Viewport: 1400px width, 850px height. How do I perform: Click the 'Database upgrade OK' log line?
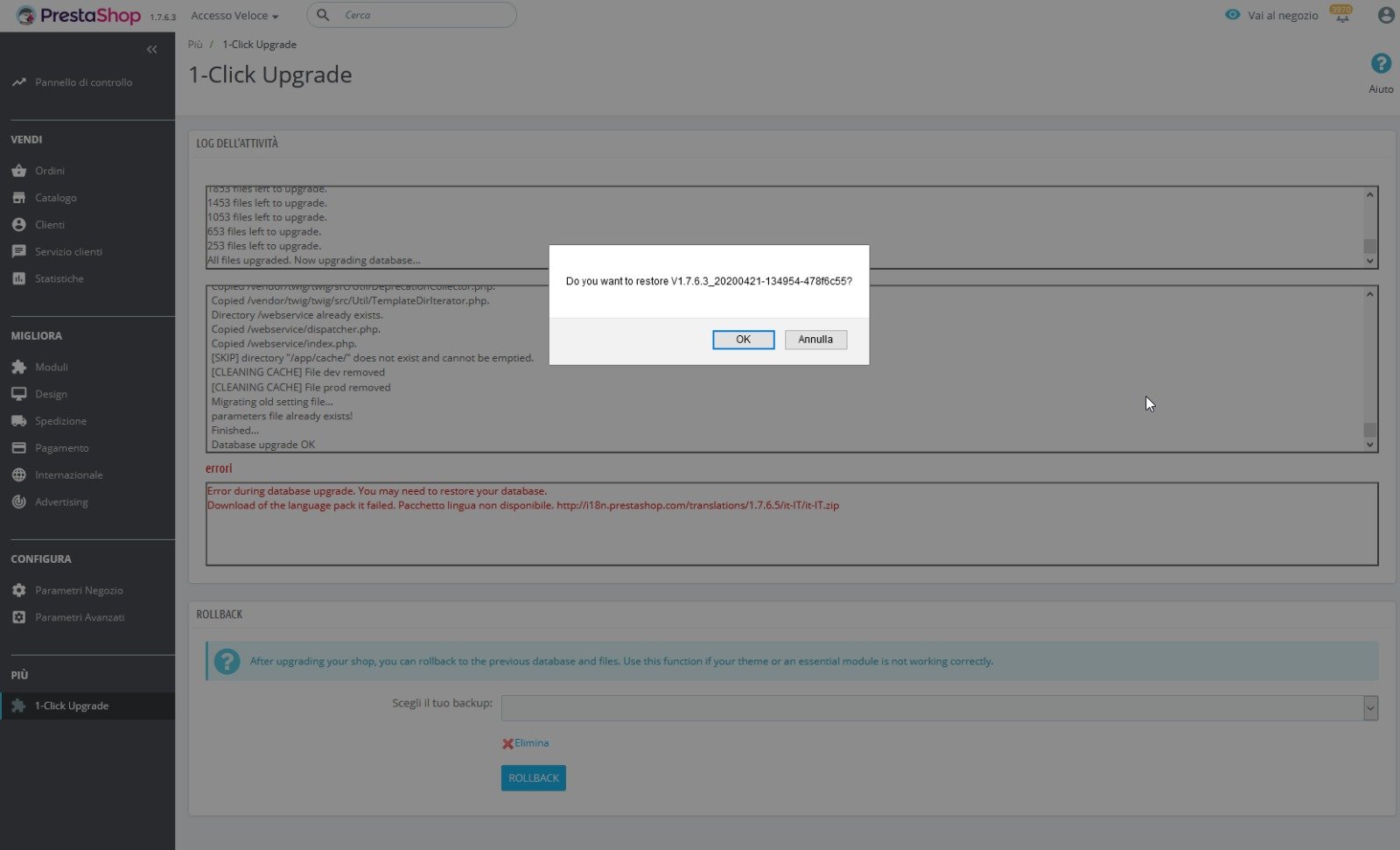(263, 445)
